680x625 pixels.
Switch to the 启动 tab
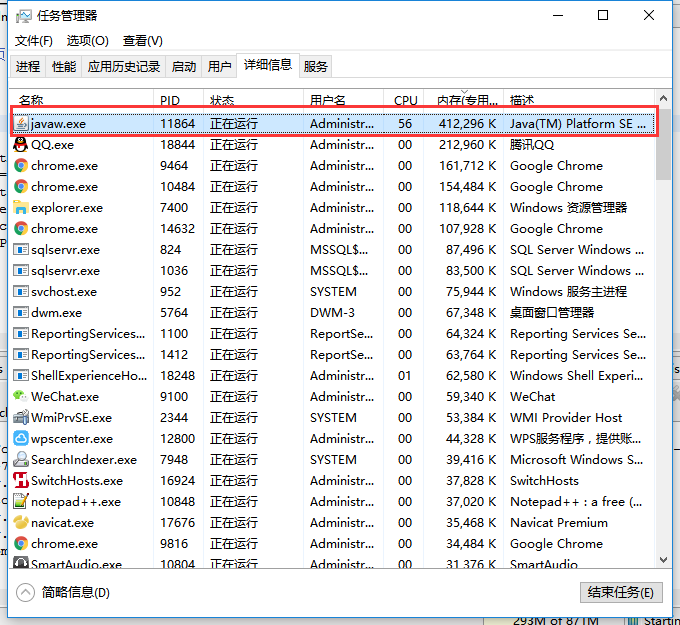(x=183, y=66)
